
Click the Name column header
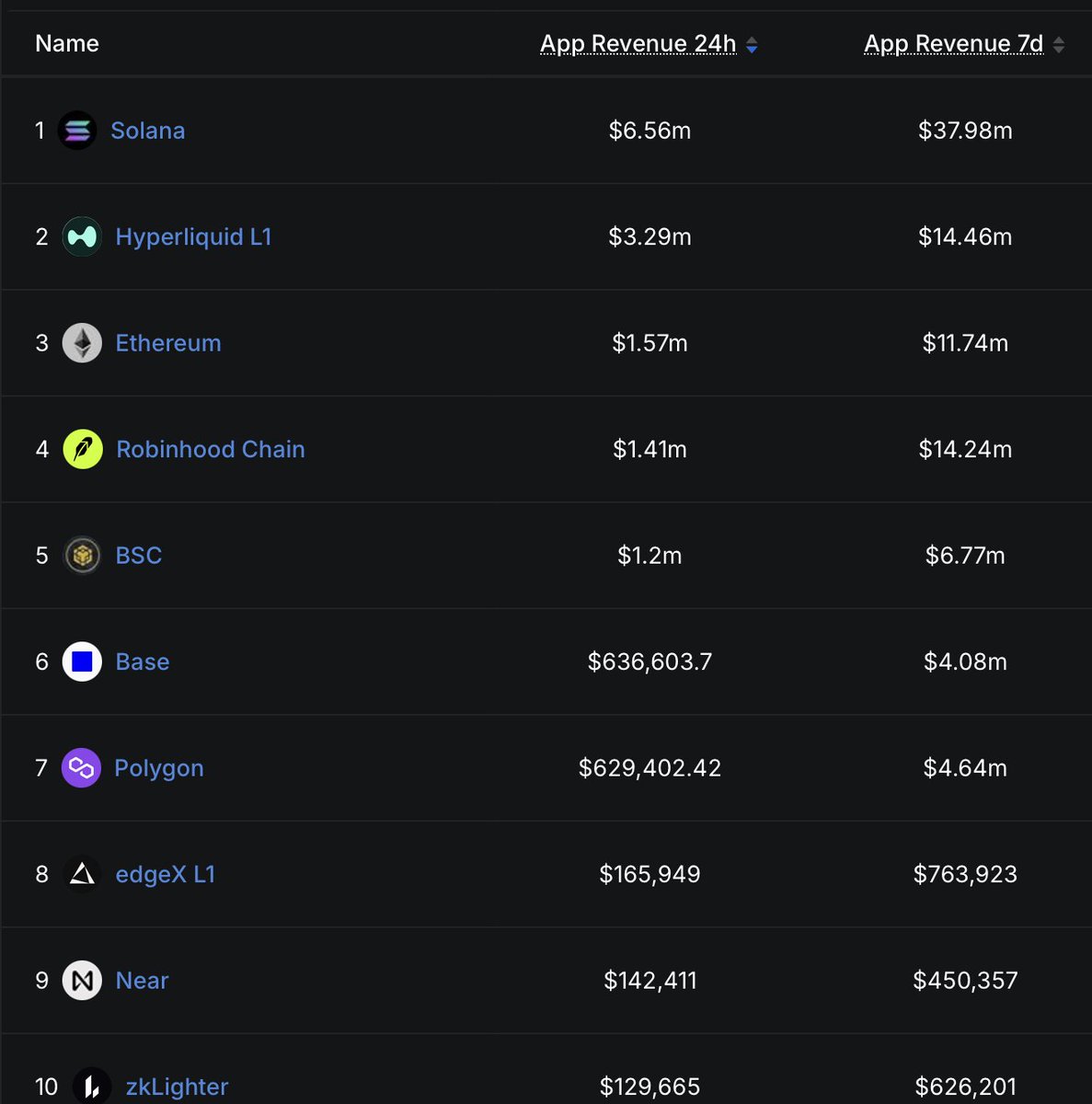click(x=67, y=43)
